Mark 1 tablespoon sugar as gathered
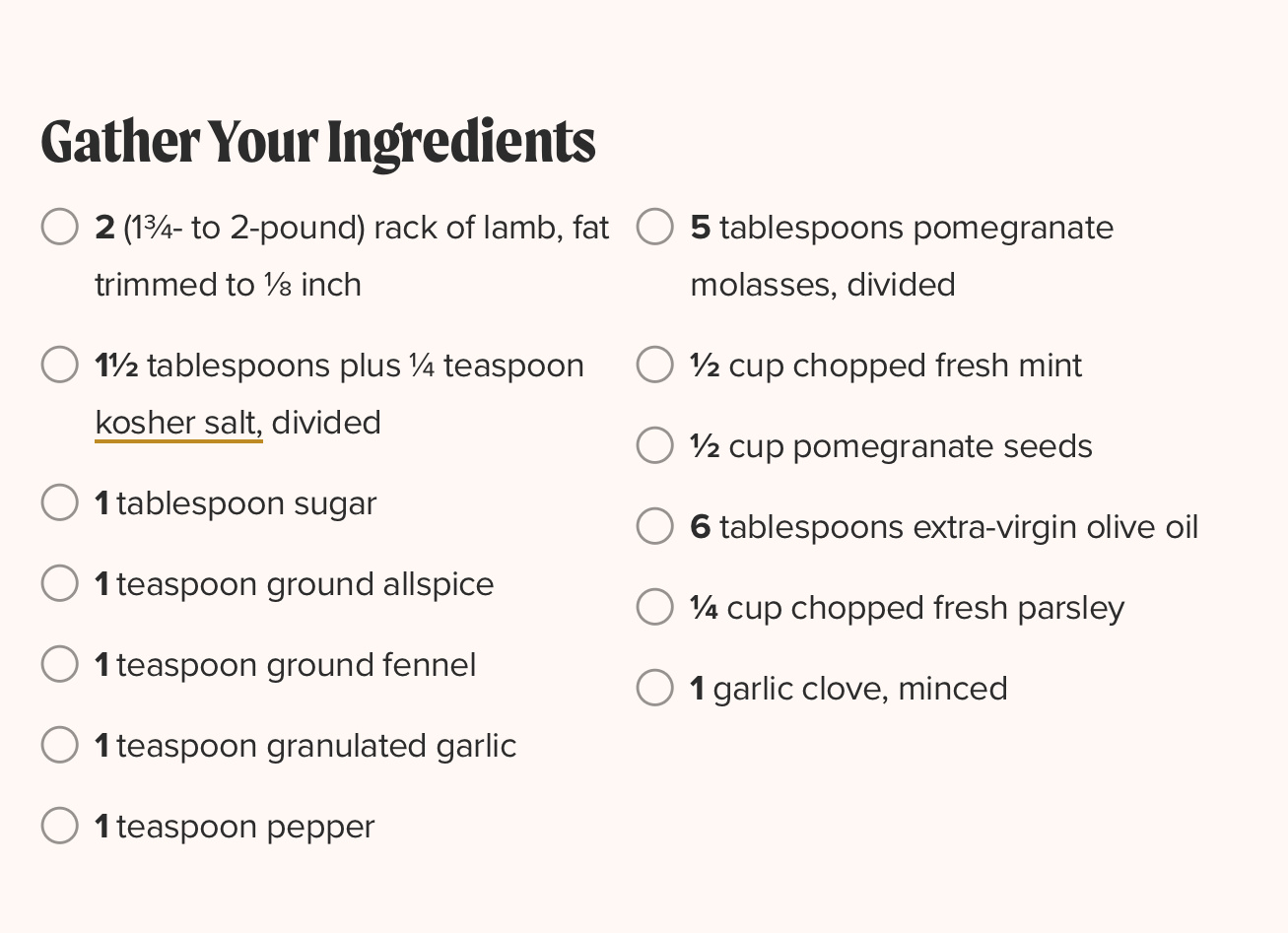This screenshot has height=933, width=1288. [x=60, y=502]
